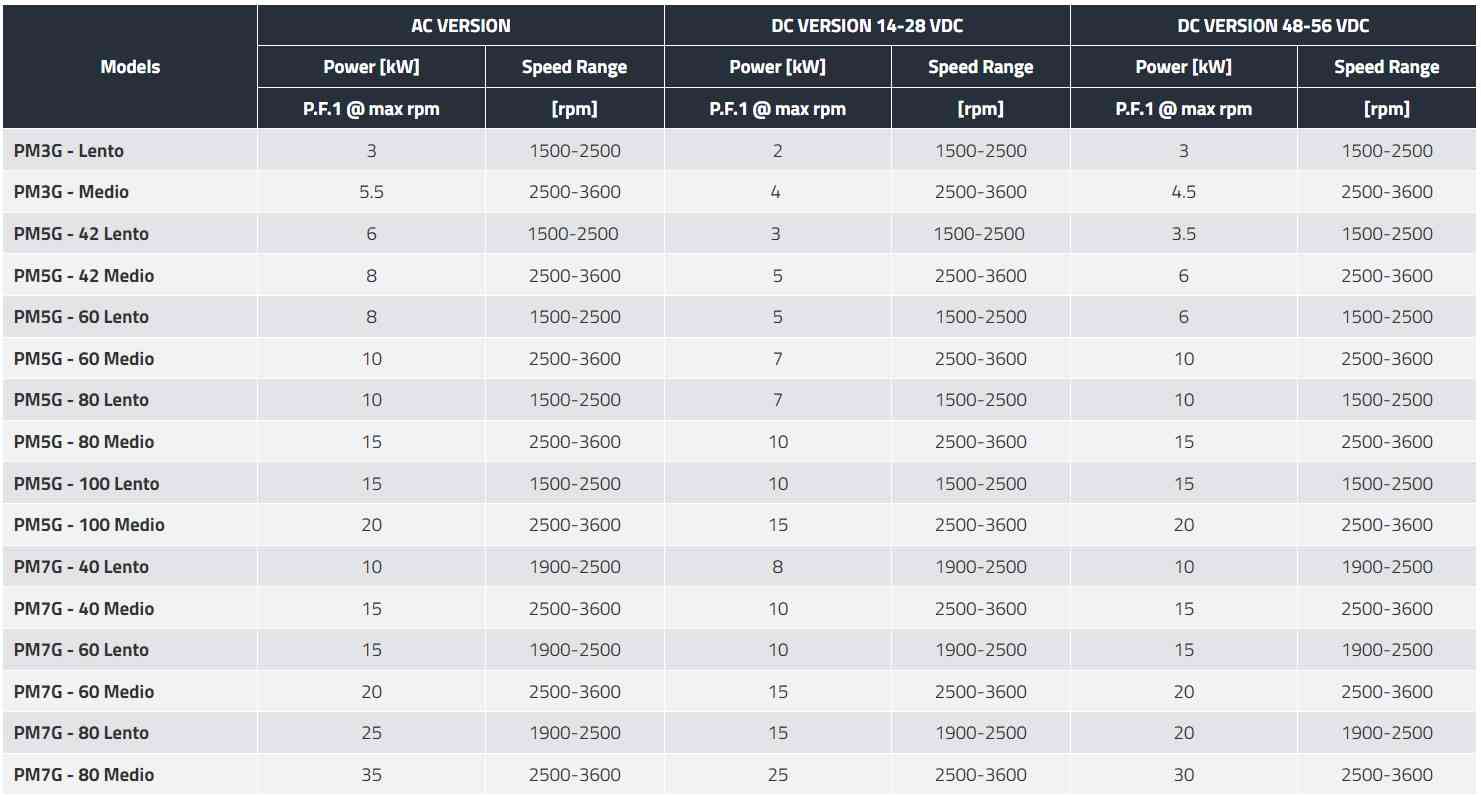This screenshot has height=795, width=1481.
Task: Select the PM7G - 40 Lento row label
Action: tap(81, 567)
